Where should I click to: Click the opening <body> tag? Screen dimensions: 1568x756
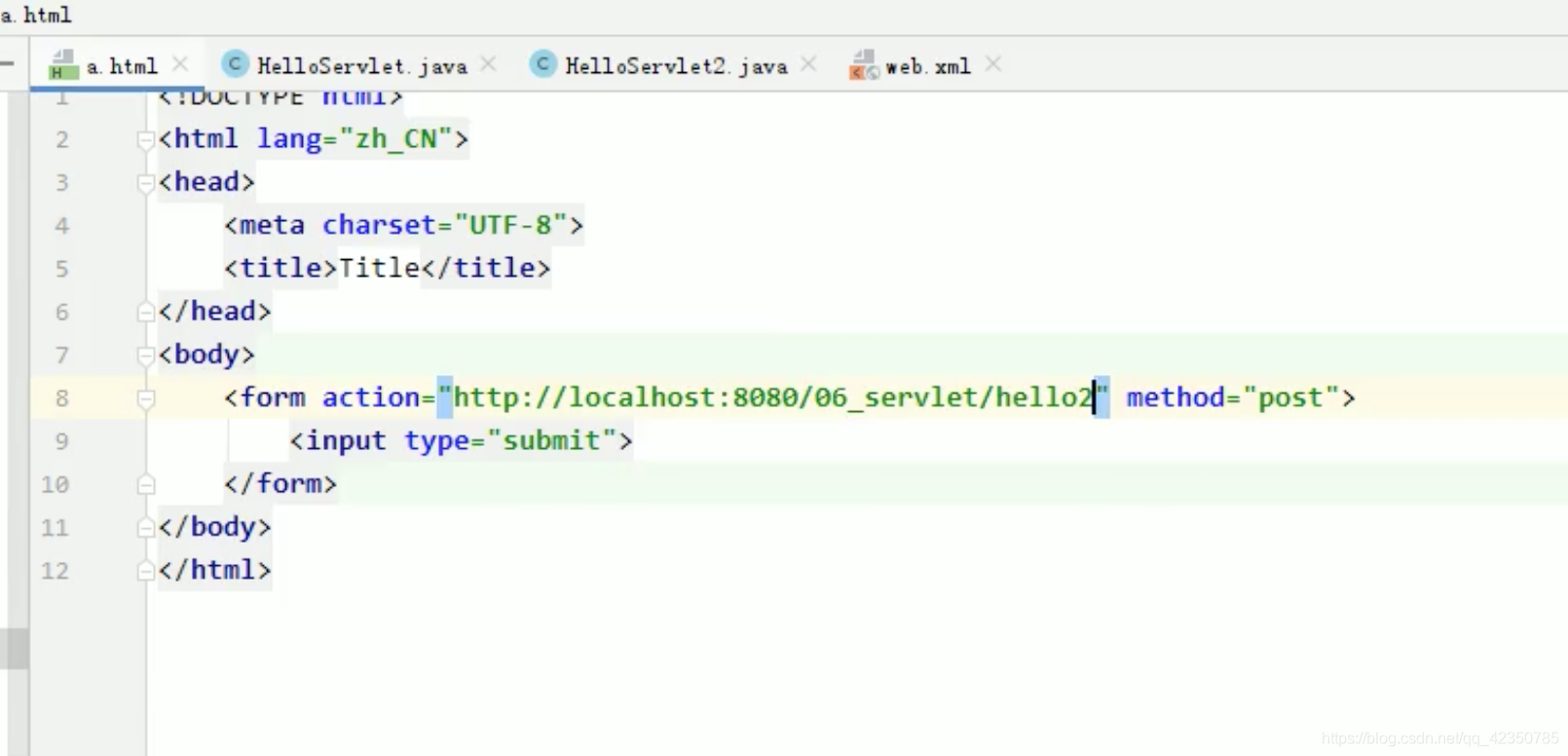click(206, 354)
